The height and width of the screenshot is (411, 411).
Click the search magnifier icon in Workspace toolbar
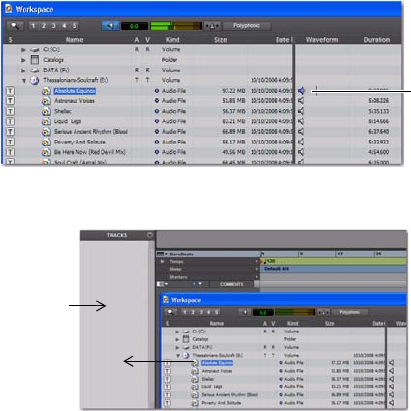15,26
